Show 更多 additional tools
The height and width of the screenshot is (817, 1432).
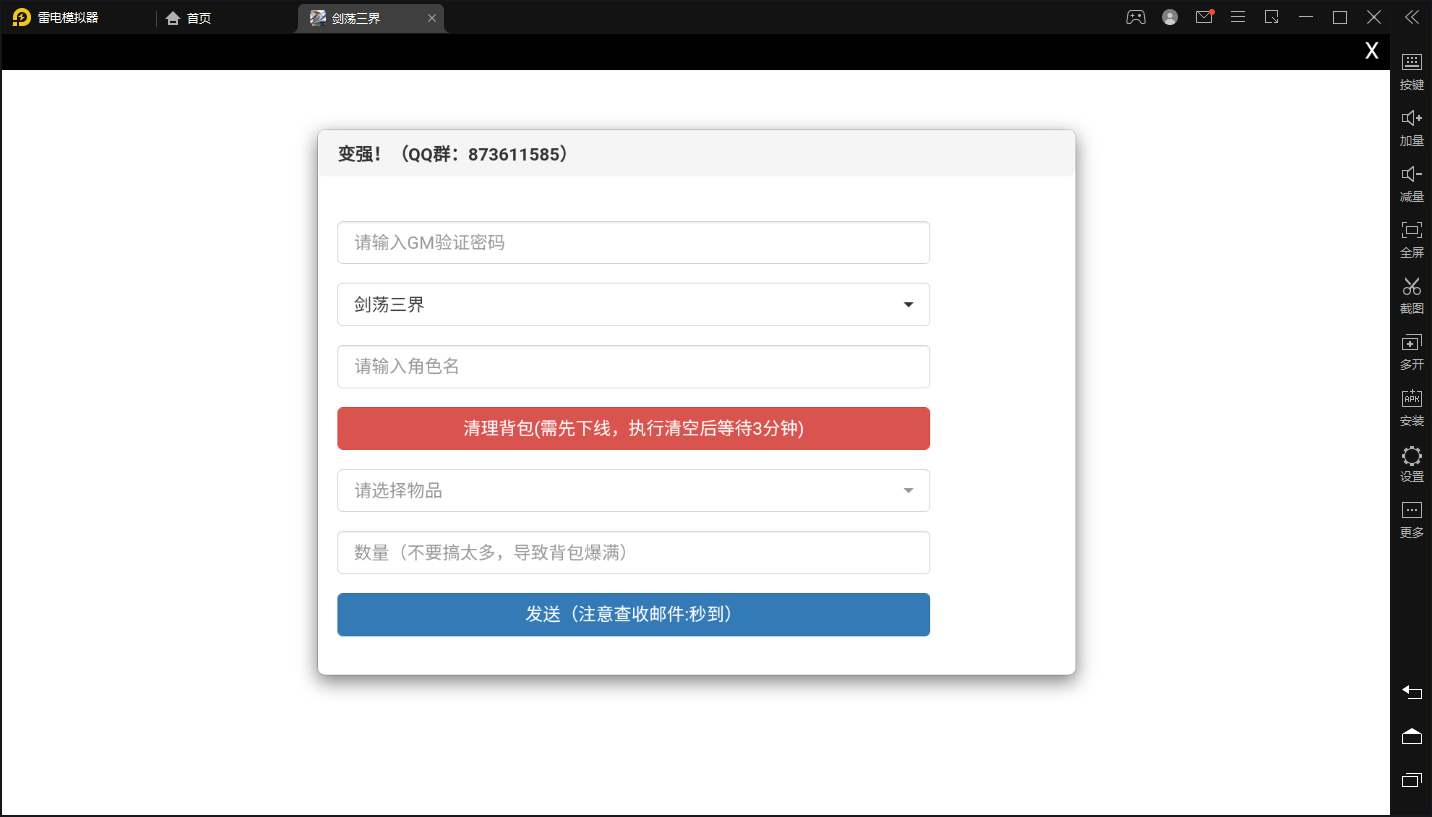[1411, 519]
